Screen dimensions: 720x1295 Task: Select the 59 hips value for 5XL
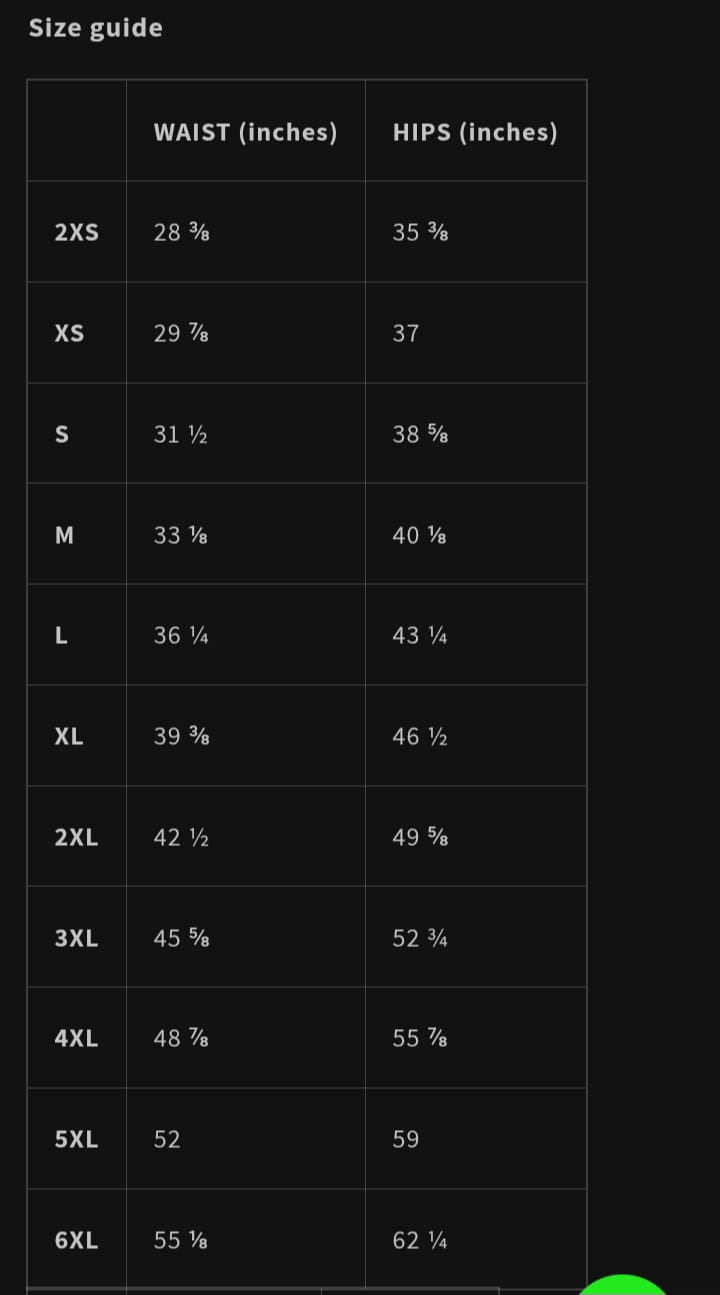click(x=406, y=1140)
